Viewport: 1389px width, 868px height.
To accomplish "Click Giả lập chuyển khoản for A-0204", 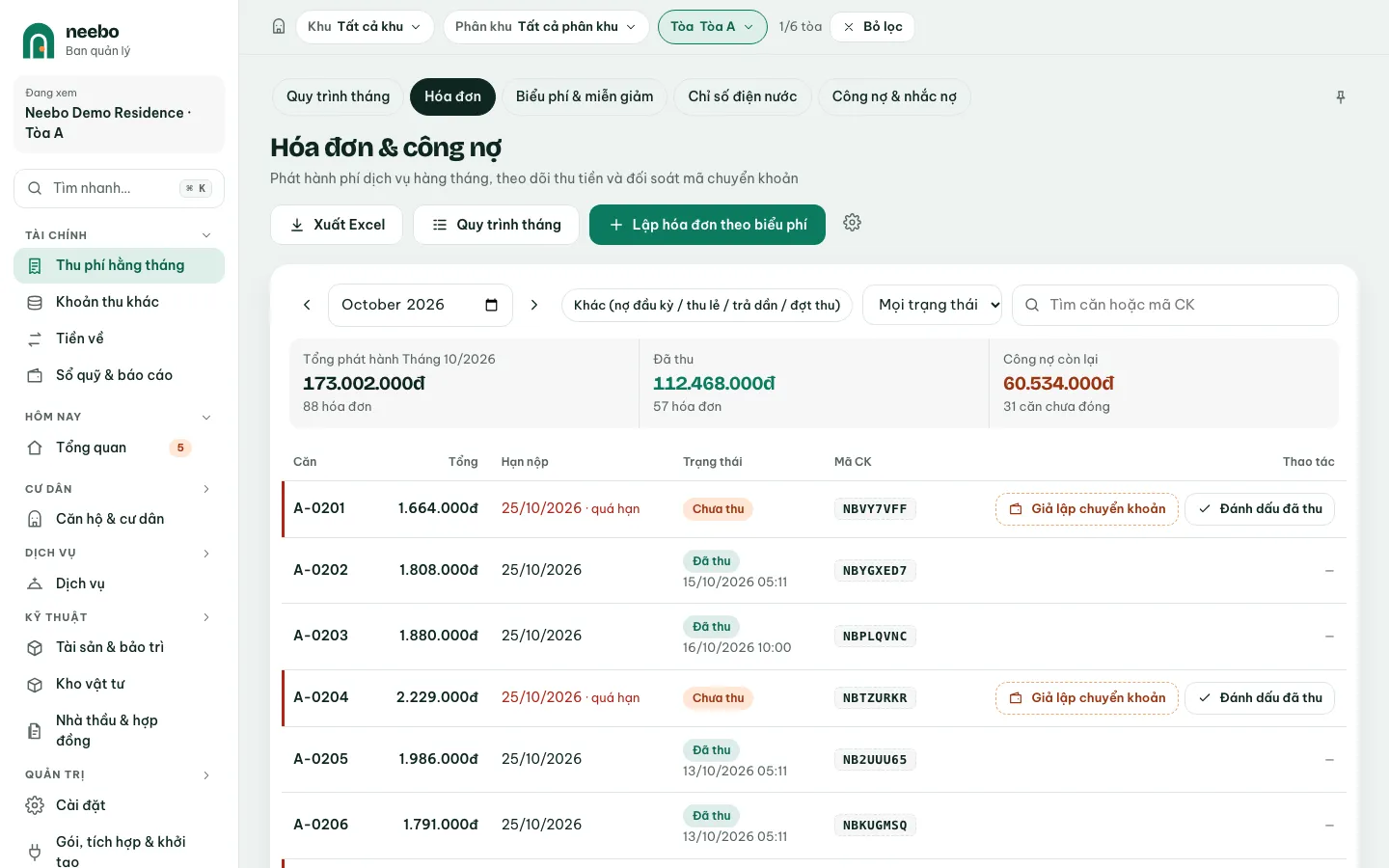I will pos(1087,698).
